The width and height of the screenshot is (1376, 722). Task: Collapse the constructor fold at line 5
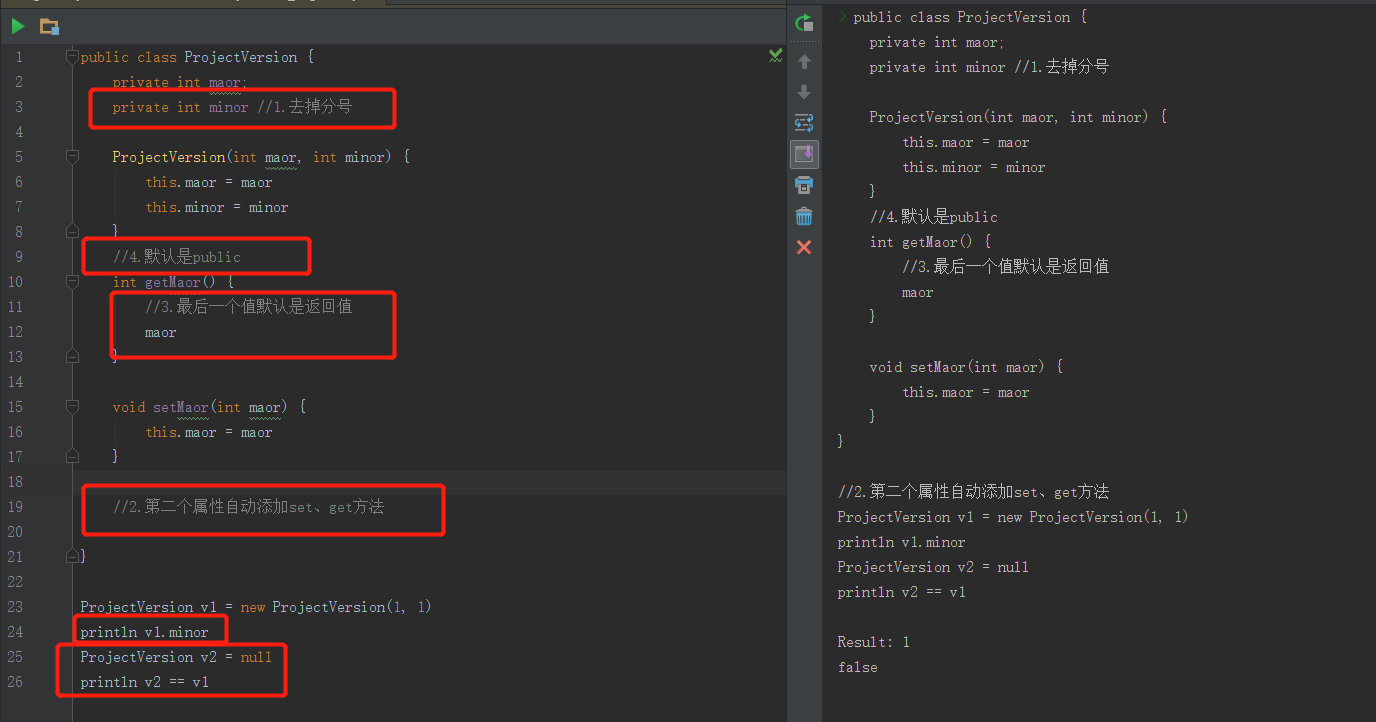(x=72, y=157)
